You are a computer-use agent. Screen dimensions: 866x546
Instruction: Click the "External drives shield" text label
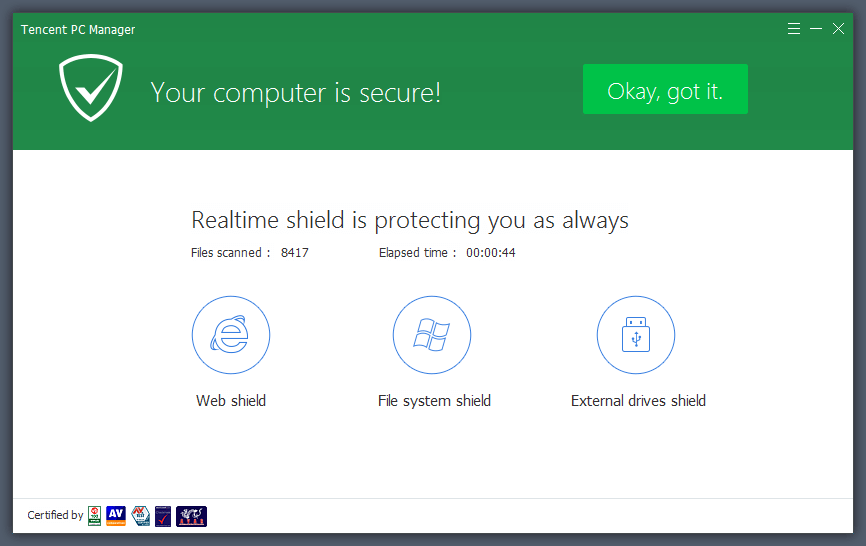click(638, 401)
